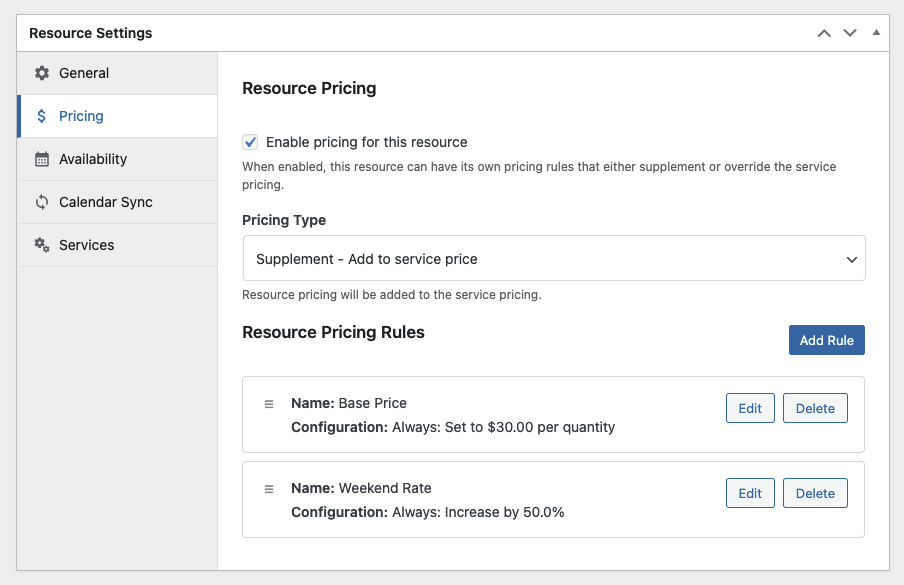Click the sync arrows Calendar Sync icon
904x585 pixels.
42,202
